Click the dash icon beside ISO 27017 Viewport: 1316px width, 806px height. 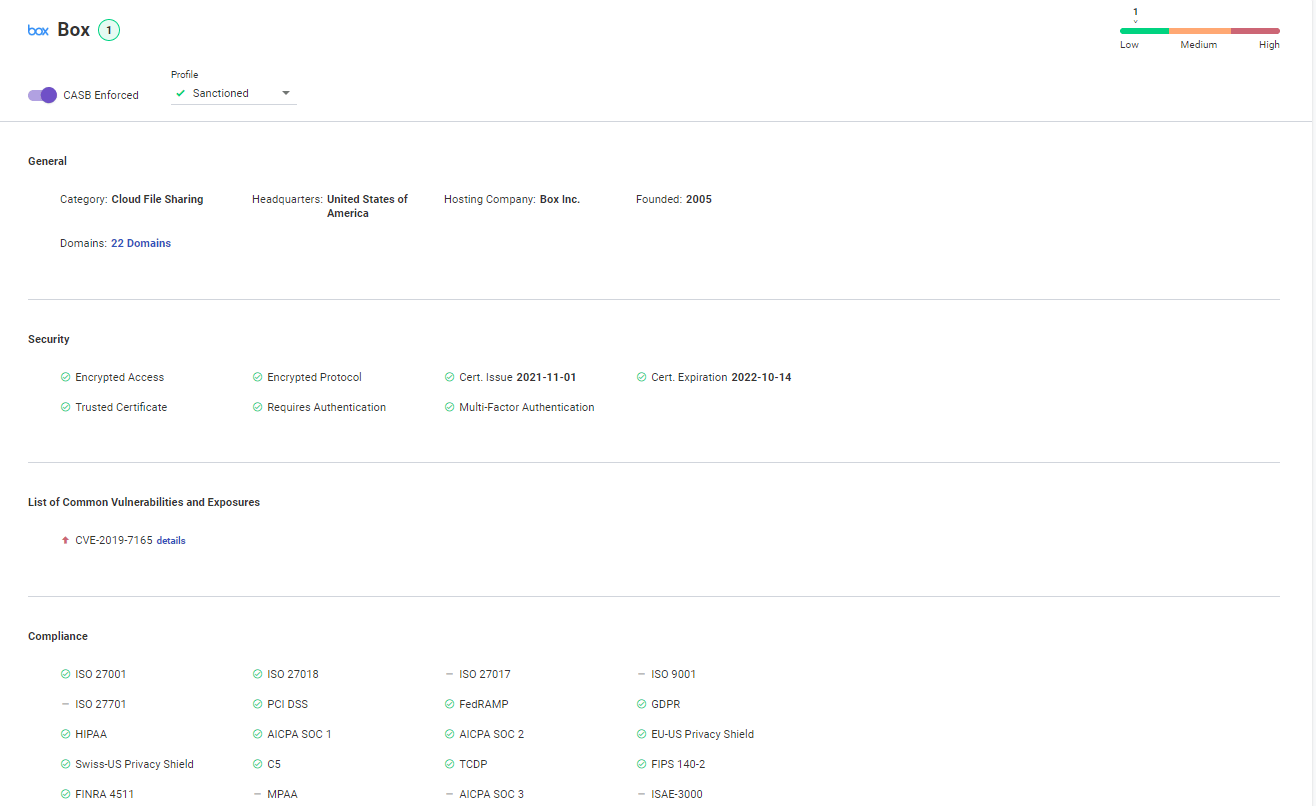pos(449,674)
